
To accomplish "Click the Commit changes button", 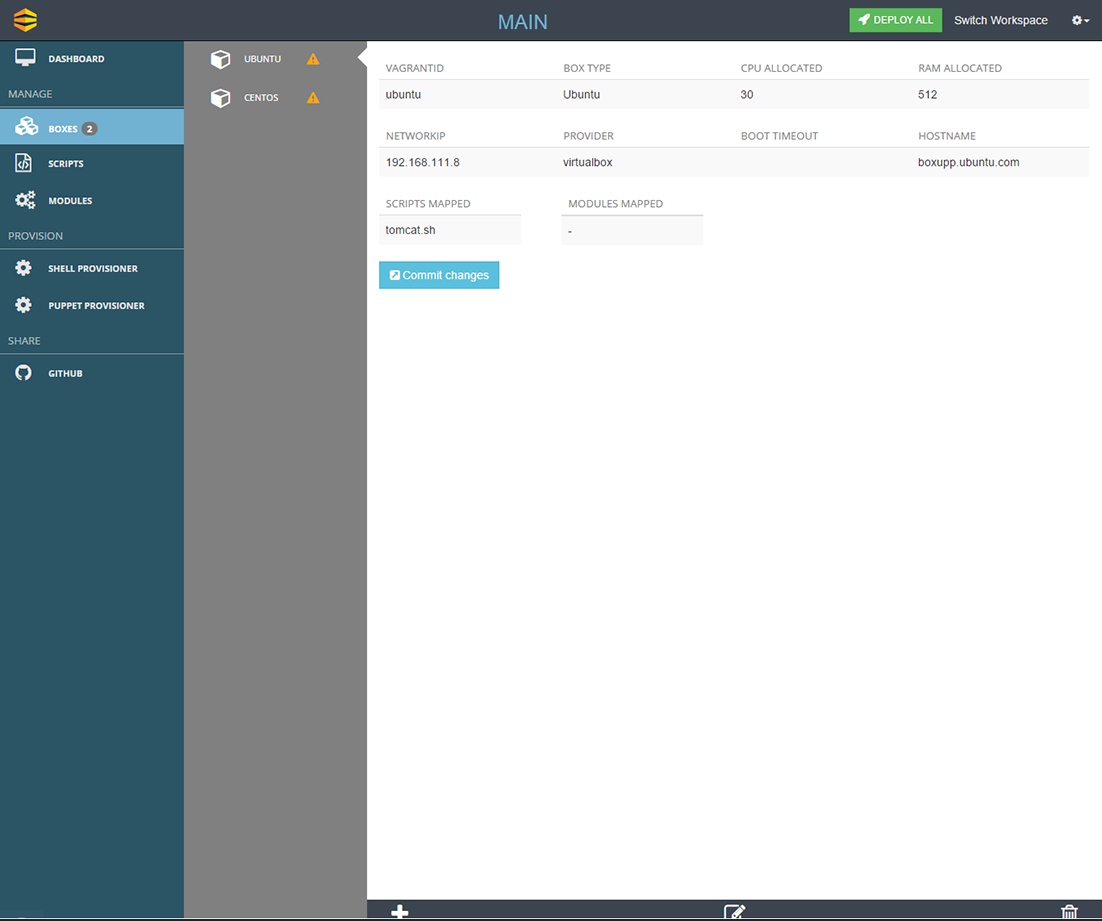I will coord(439,274).
